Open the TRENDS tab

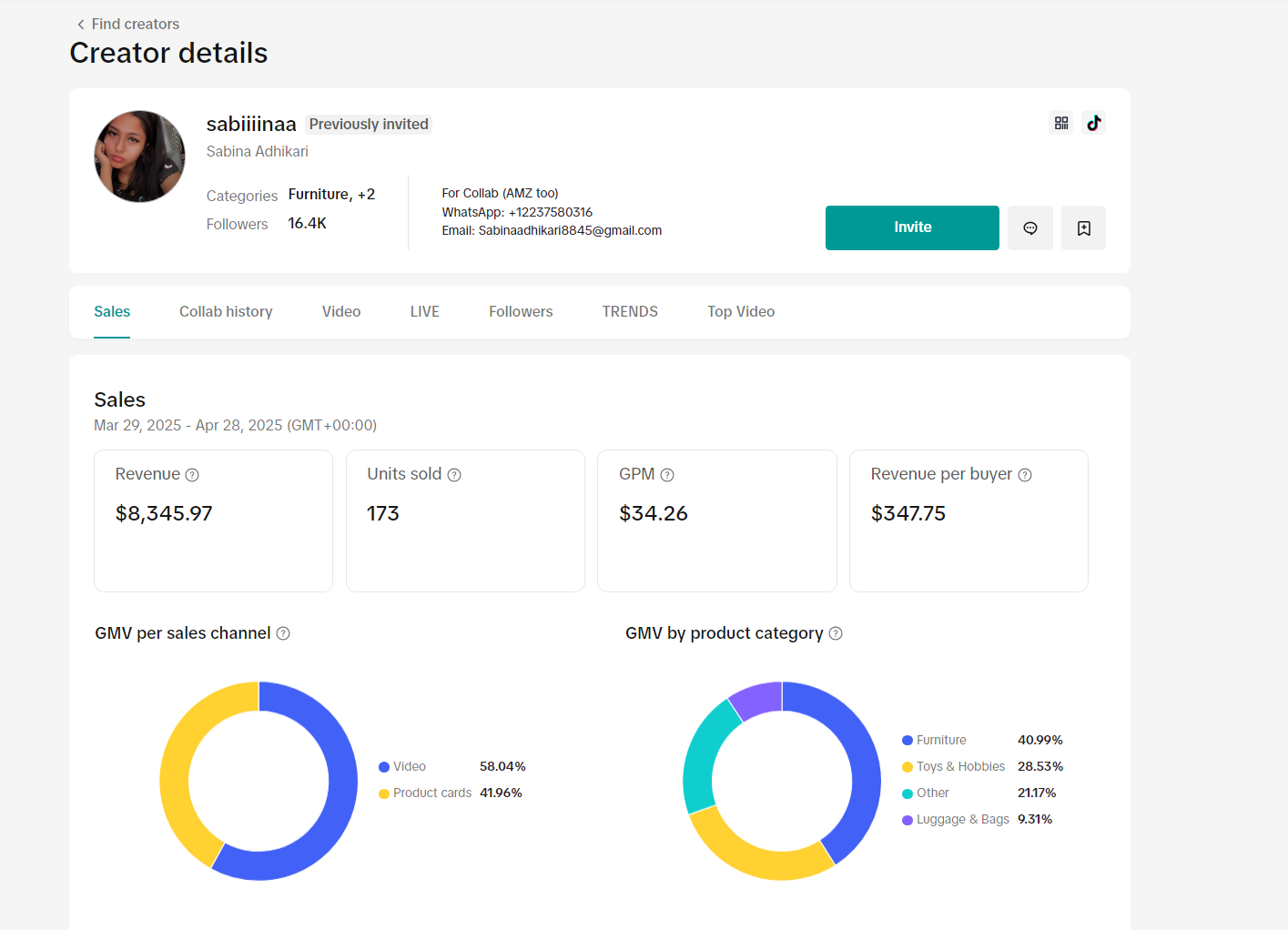point(630,311)
